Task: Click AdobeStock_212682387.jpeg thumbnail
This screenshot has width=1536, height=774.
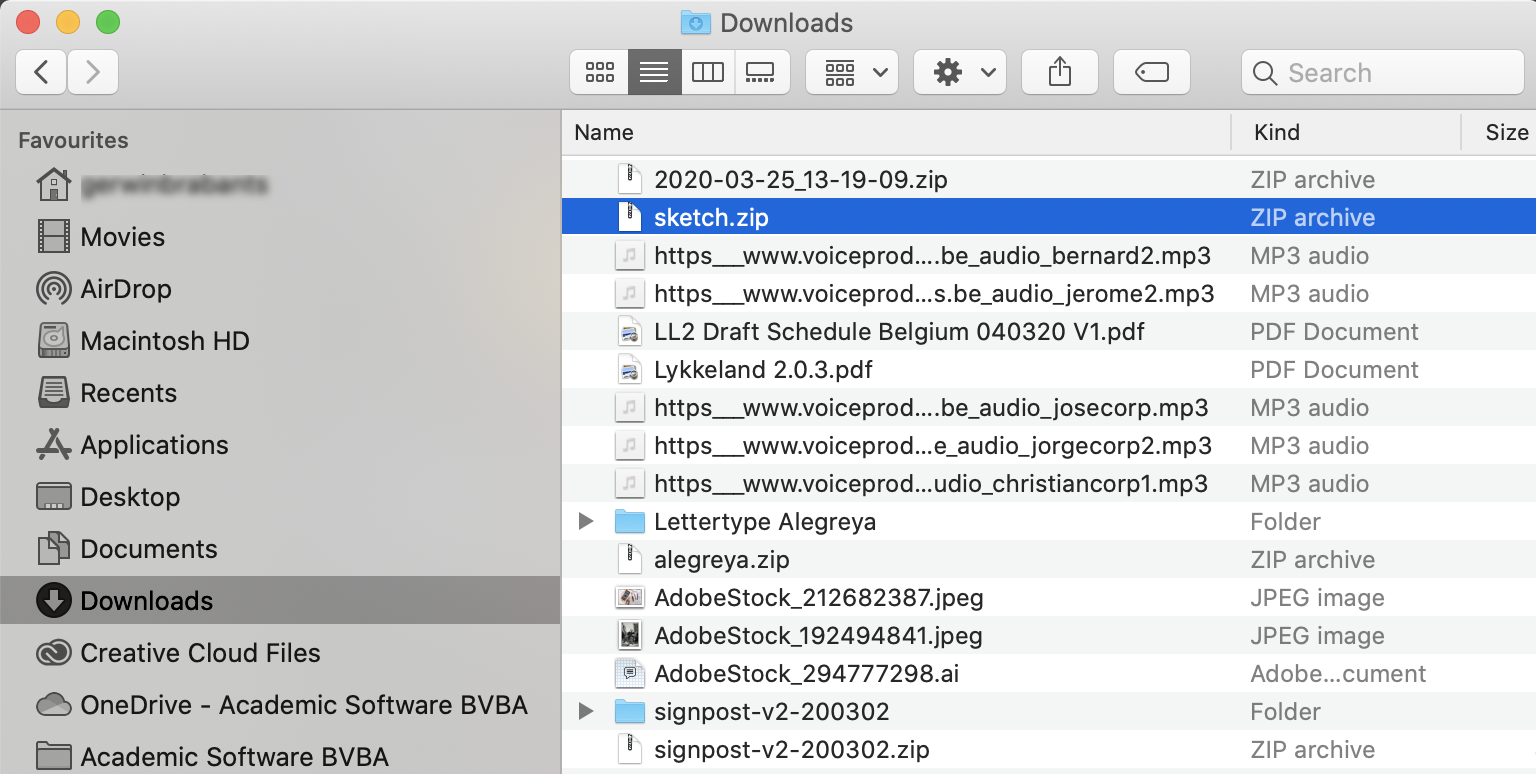Action: (x=629, y=598)
